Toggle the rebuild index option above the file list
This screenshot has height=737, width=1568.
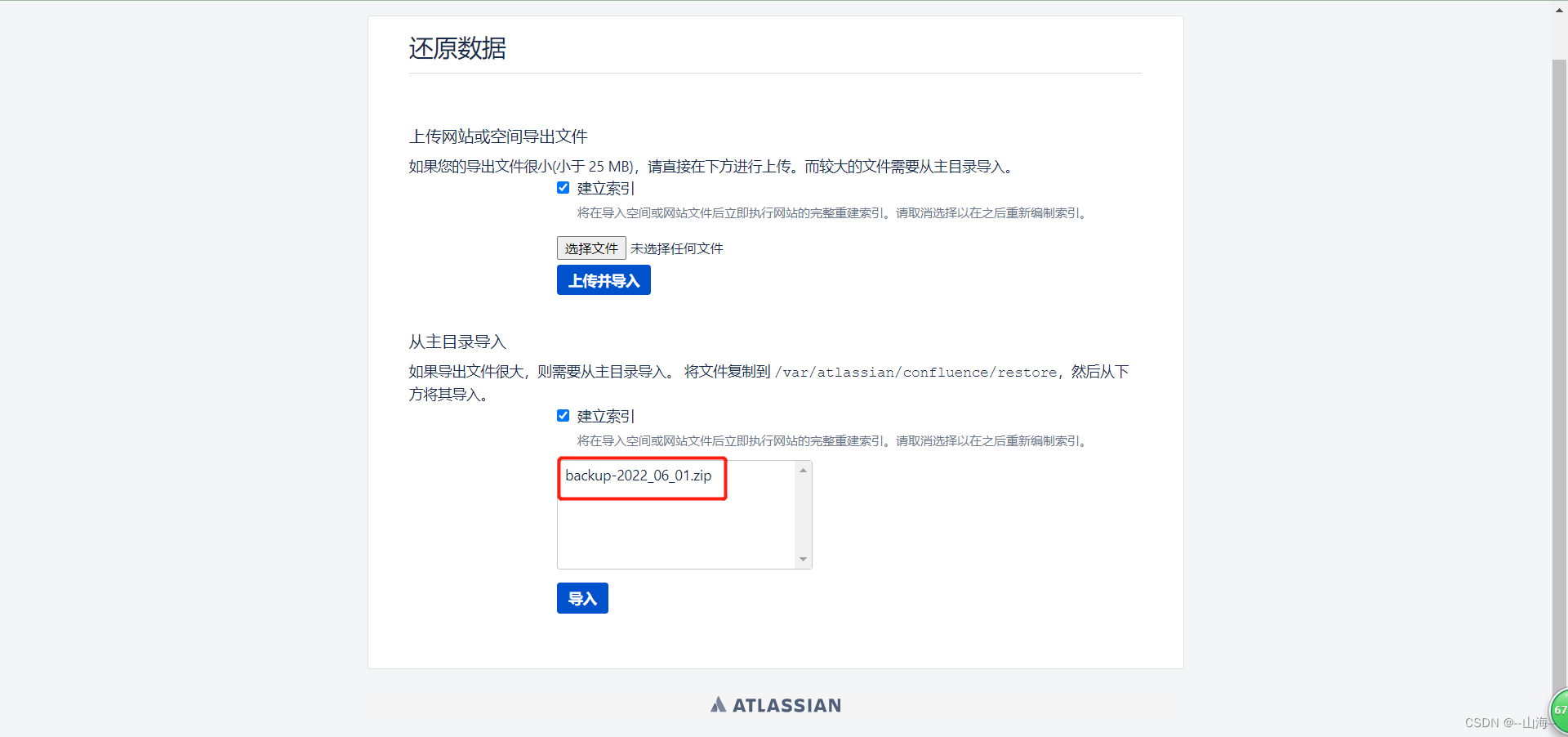click(563, 415)
